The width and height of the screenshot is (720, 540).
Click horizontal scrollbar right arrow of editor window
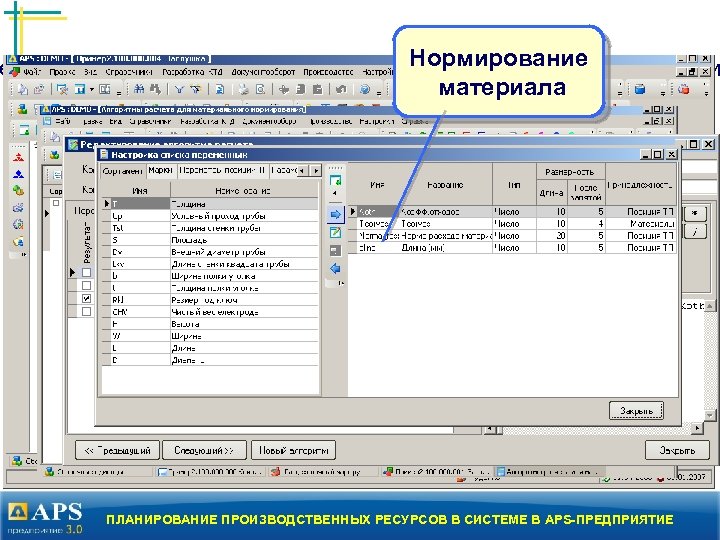[x=698, y=428]
